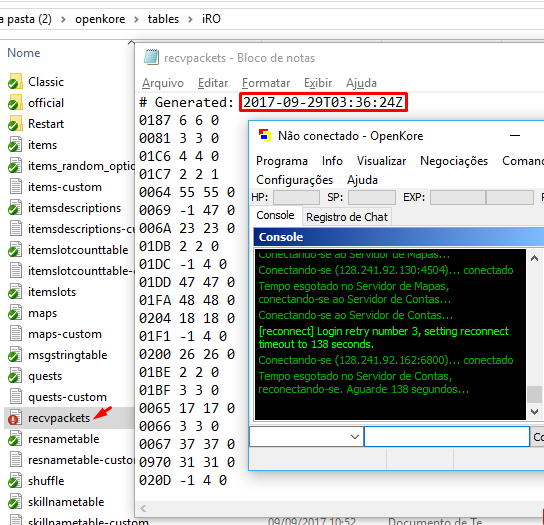Click the items-custom file icon

click(x=16, y=187)
